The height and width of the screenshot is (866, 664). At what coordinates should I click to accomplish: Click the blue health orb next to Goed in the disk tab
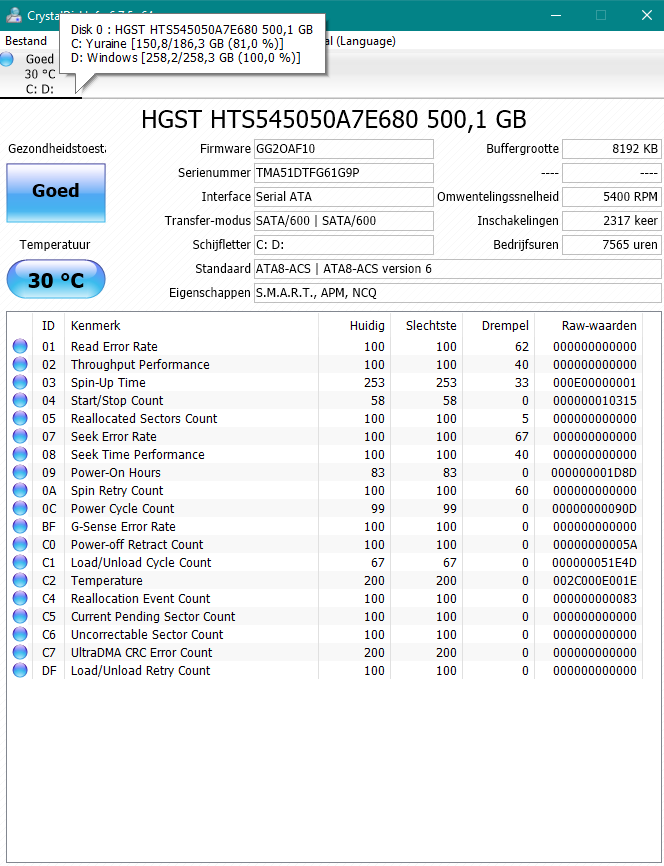tap(7, 59)
